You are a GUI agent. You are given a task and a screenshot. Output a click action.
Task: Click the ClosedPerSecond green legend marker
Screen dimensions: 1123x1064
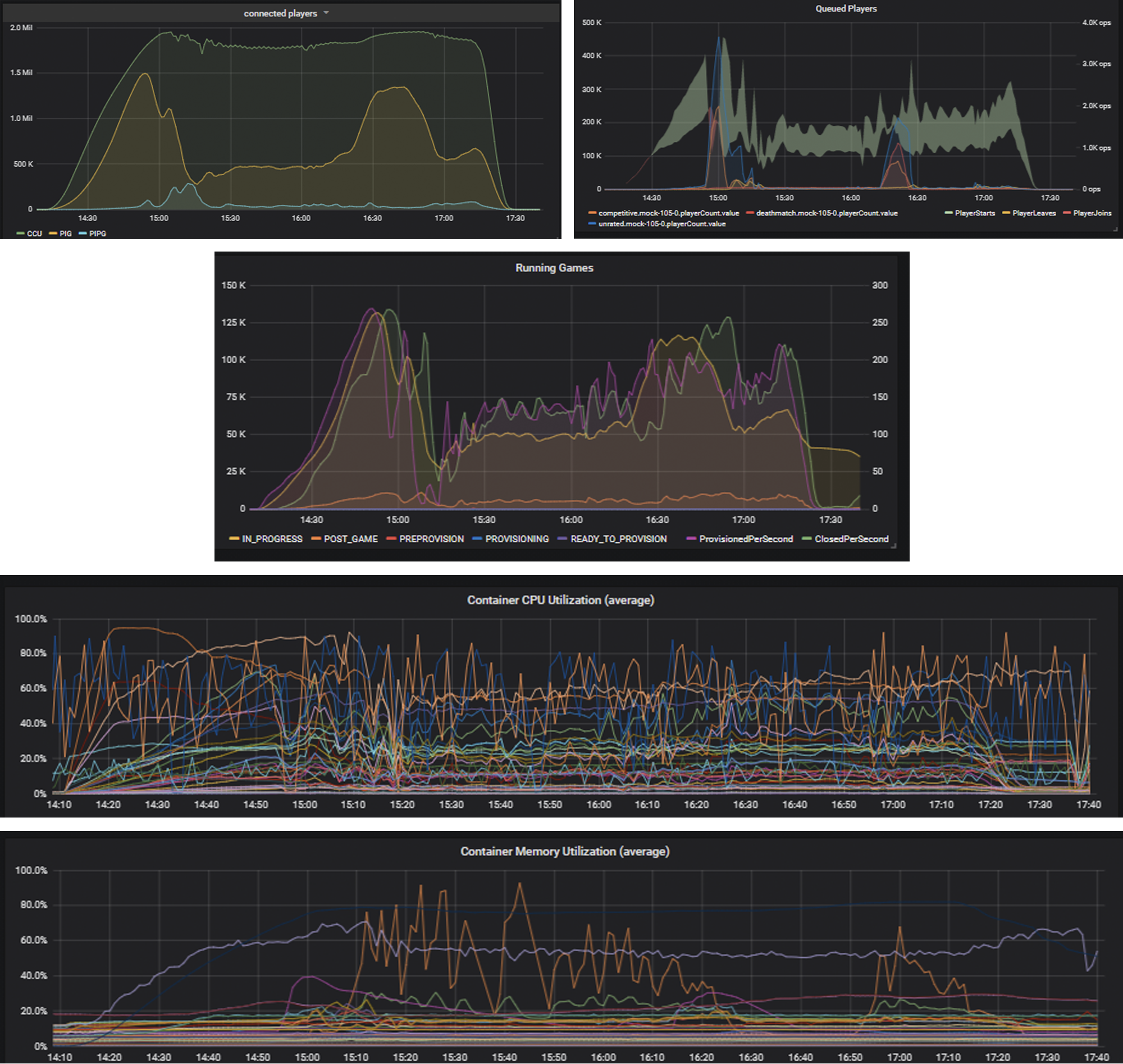pyautogui.click(x=806, y=539)
